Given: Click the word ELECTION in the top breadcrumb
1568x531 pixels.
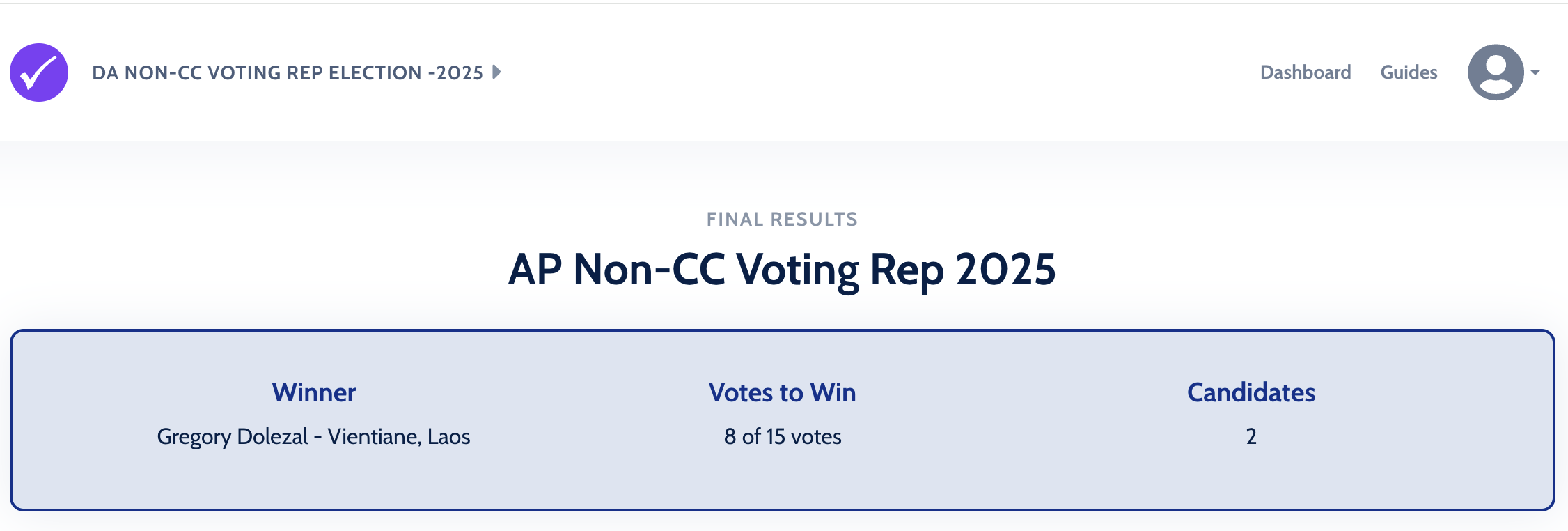Looking at the screenshot, I should [x=375, y=73].
